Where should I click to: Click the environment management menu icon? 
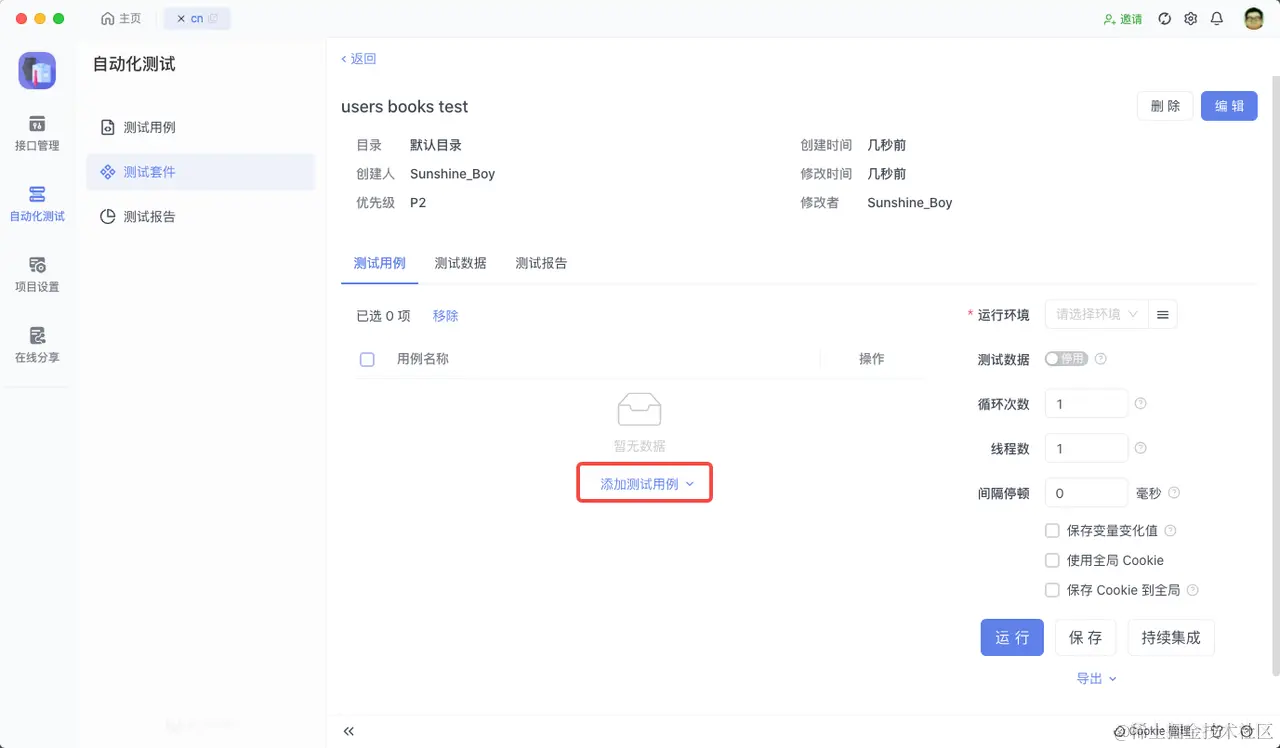(1162, 314)
